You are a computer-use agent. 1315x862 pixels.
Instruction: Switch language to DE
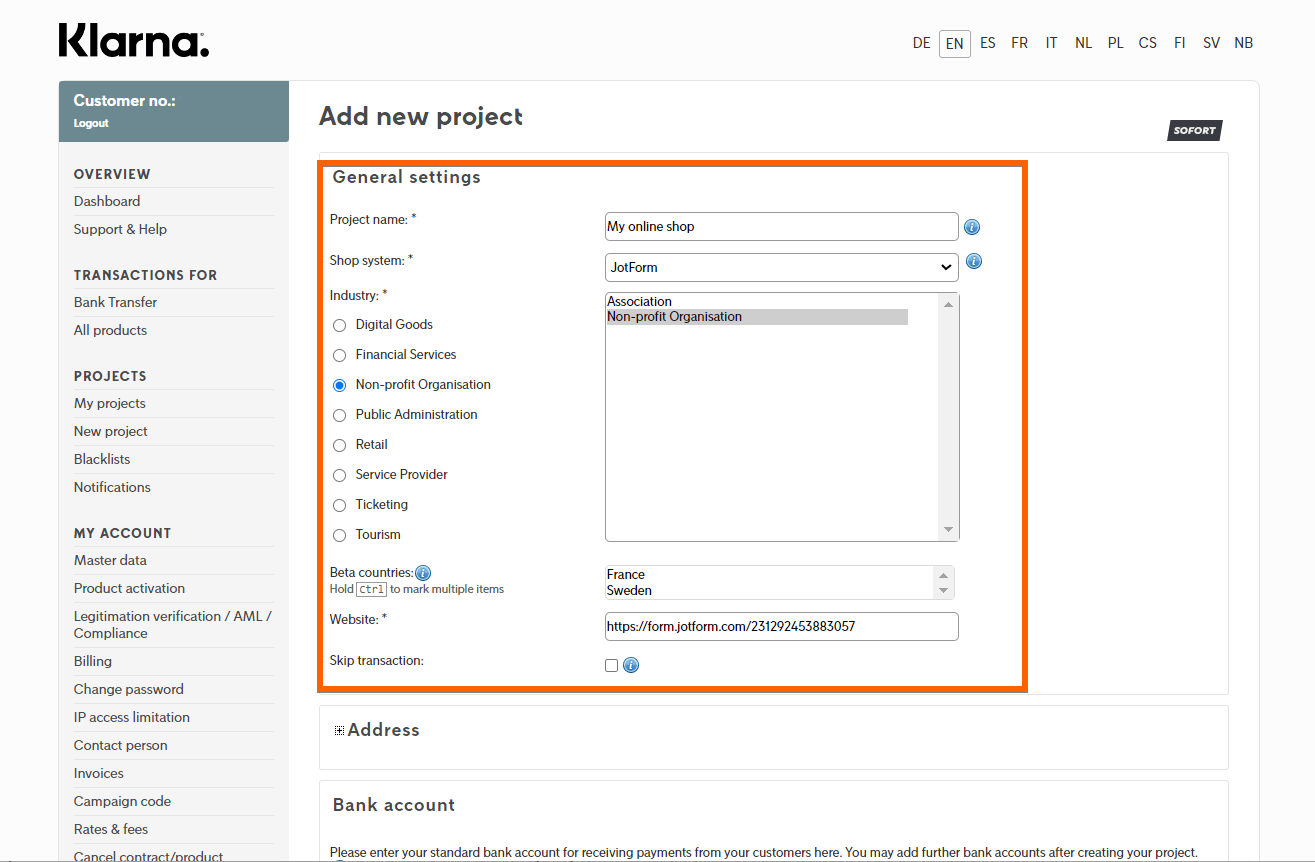(921, 43)
